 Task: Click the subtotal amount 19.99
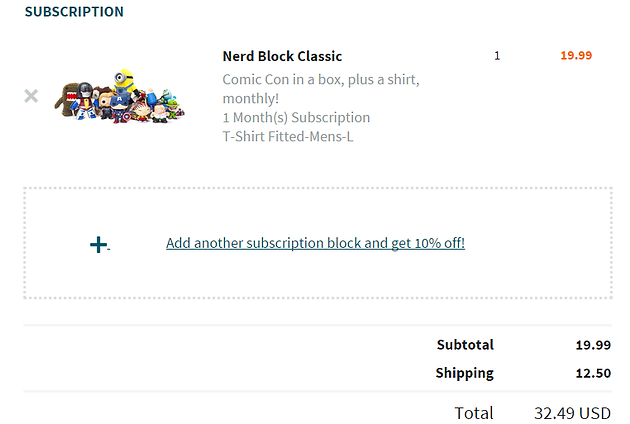(x=593, y=345)
